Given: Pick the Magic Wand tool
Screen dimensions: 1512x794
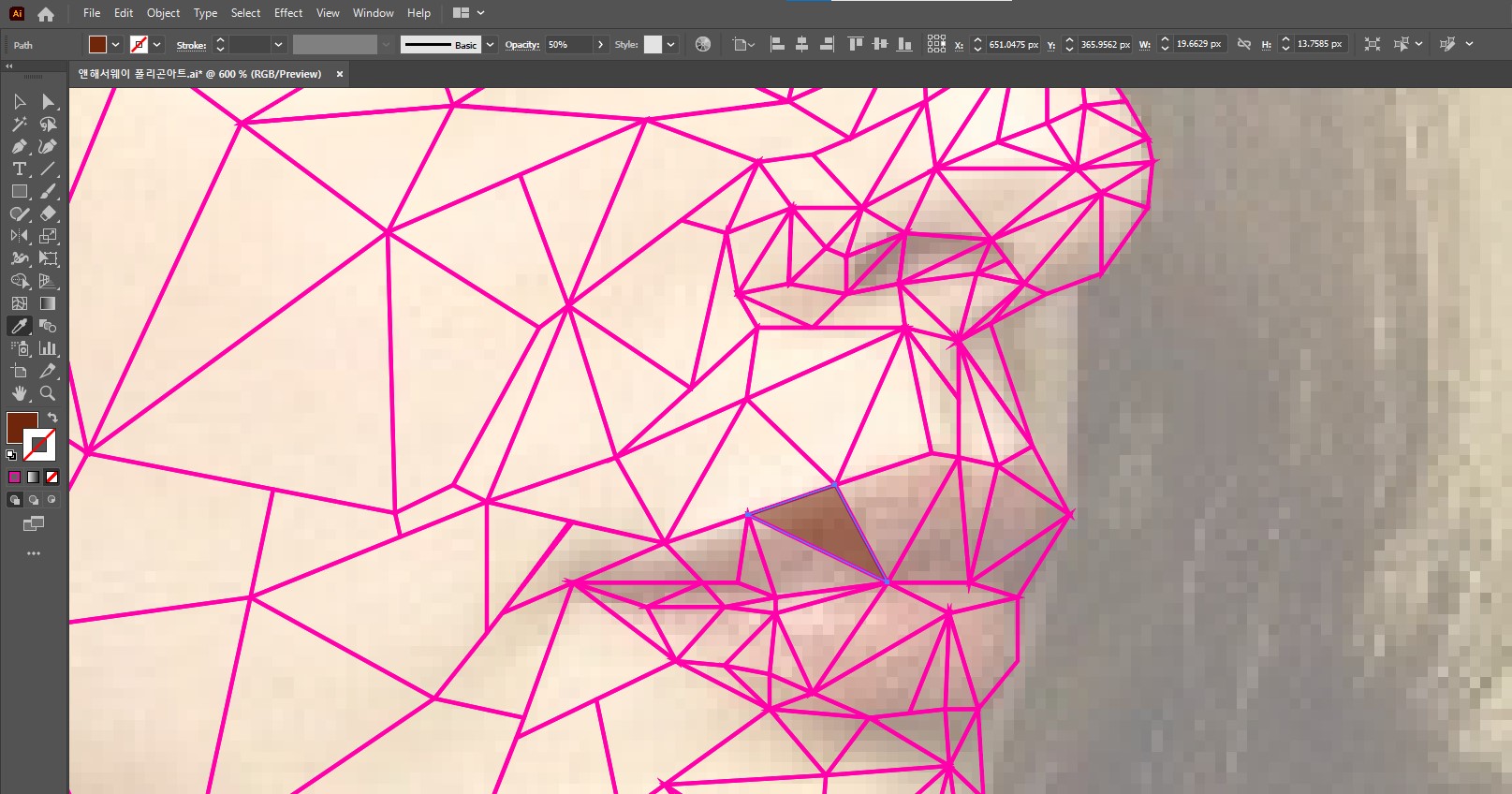Looking at the screenshot, I should 20,124.
